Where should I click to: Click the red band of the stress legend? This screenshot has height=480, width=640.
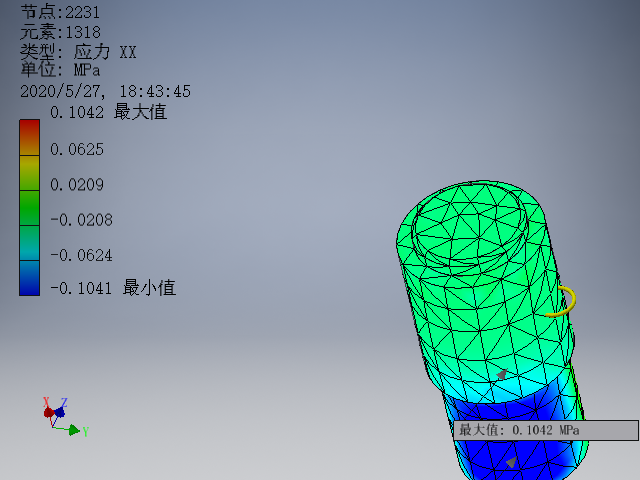[x=29, y=138]
